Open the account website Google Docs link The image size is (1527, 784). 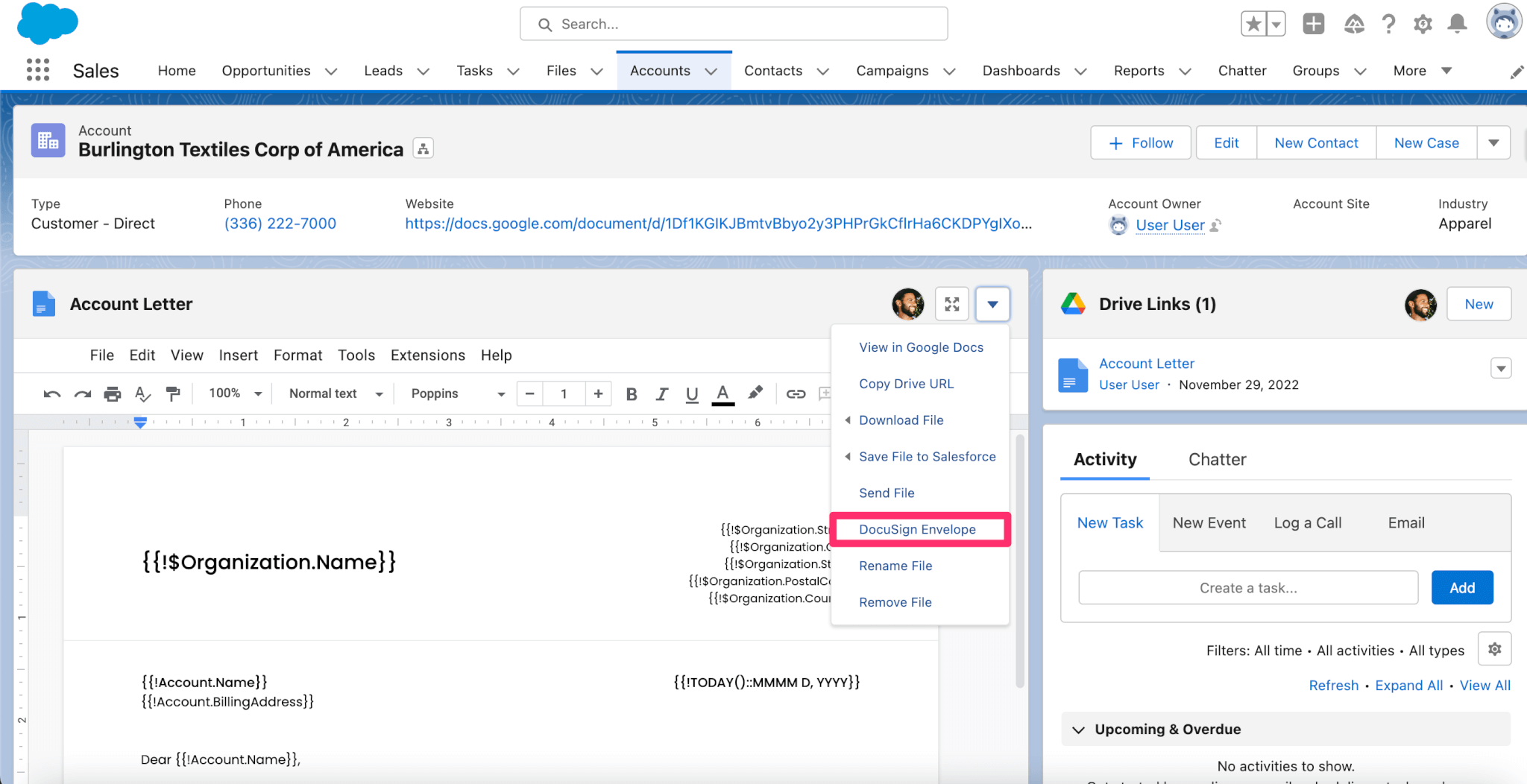[x=718, y=224]
